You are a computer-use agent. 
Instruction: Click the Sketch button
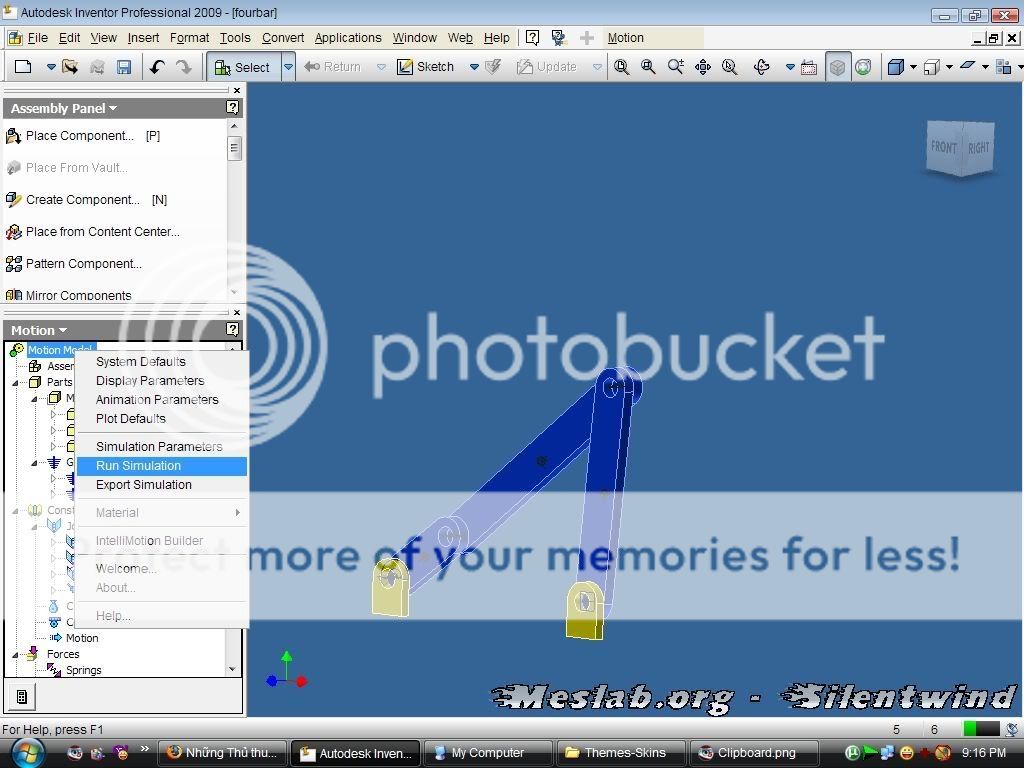(x=426, y=67)
